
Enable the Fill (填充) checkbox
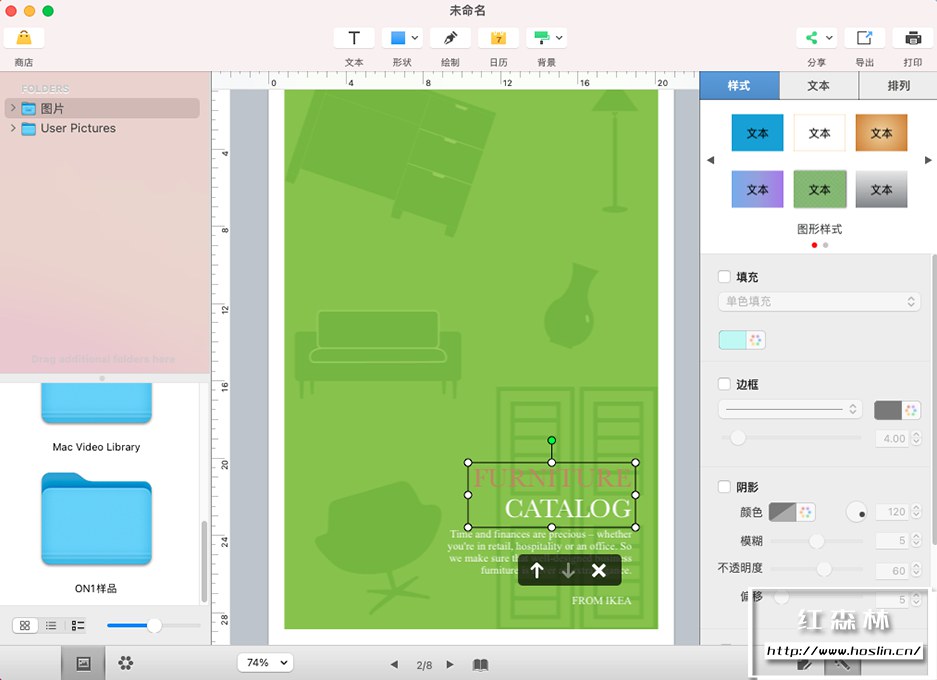724,277
